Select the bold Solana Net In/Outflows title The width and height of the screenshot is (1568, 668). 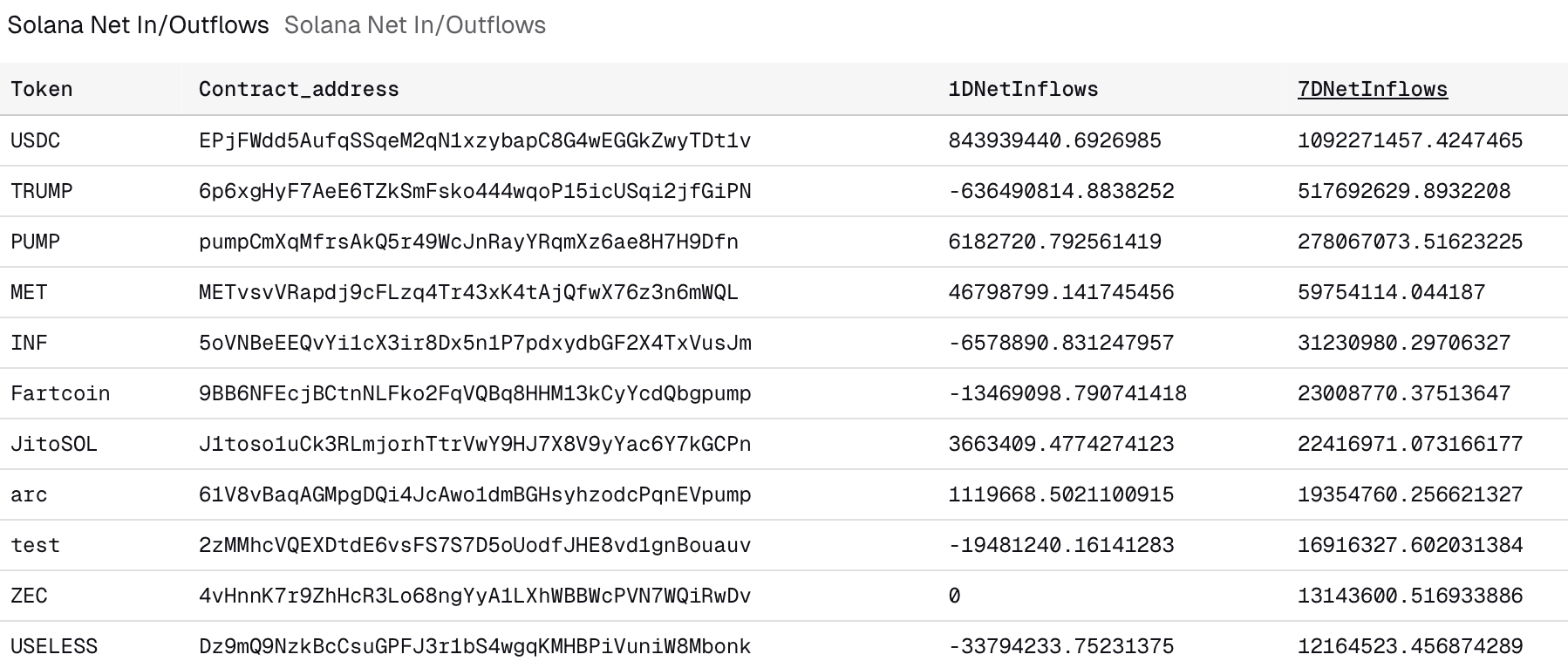138,24
